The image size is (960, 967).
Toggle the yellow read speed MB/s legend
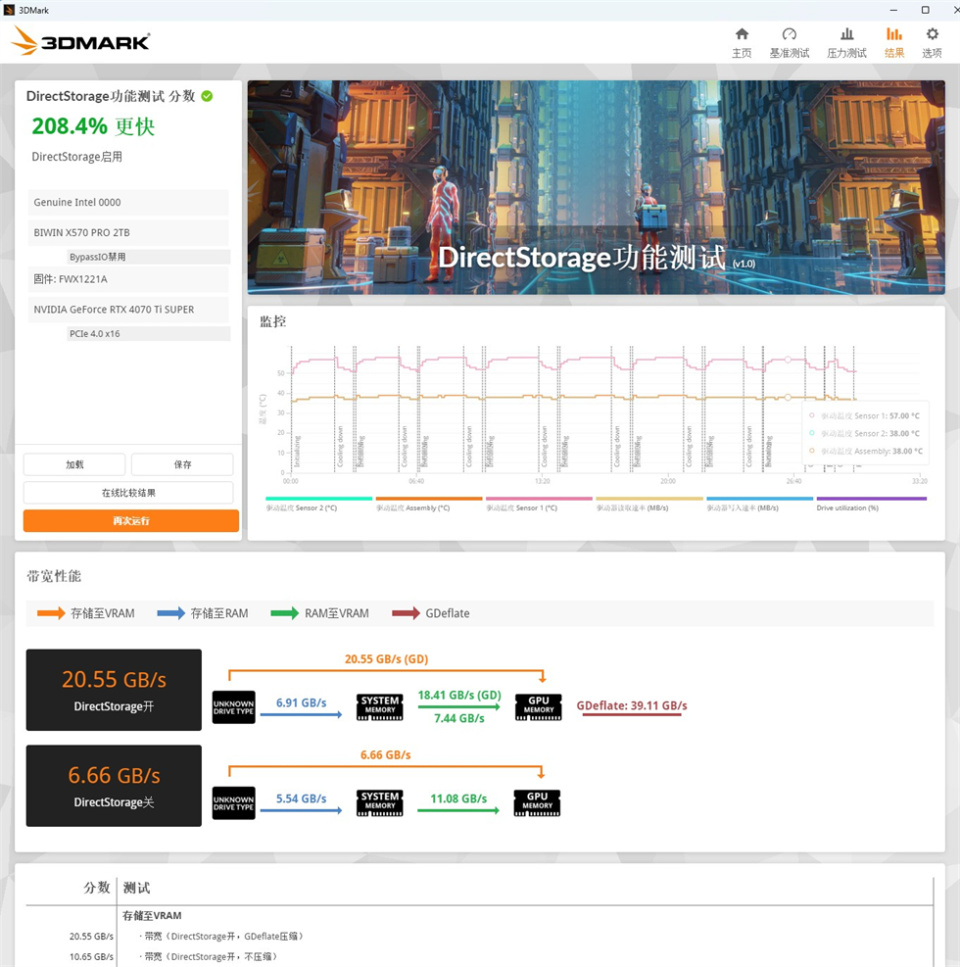click(x=649, y=504)
